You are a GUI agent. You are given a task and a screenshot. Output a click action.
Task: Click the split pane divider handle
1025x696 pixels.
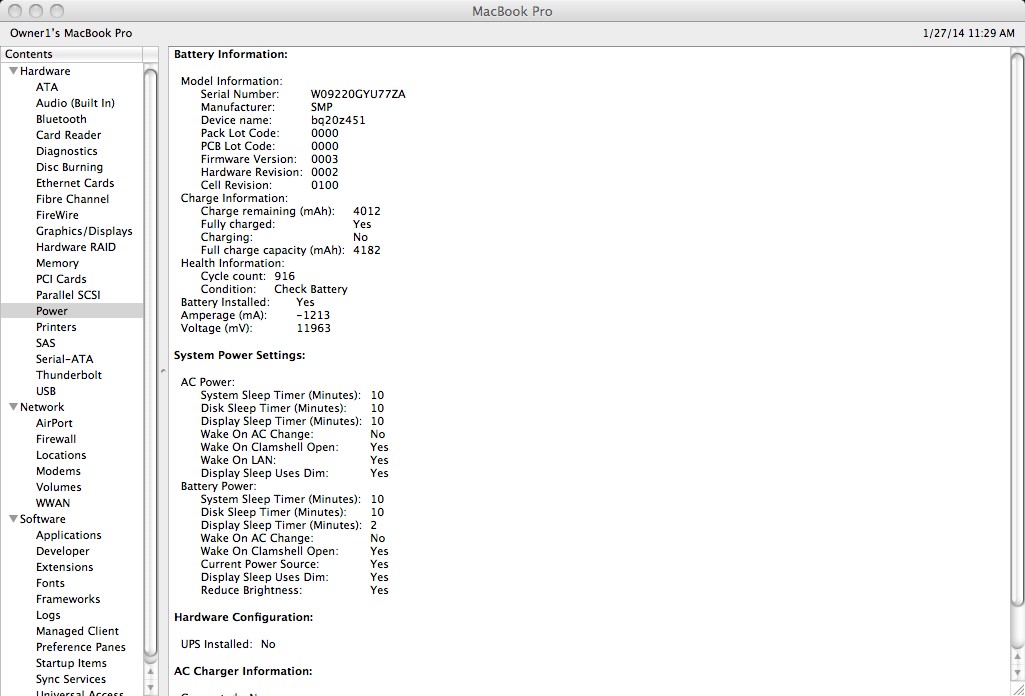click(x=163, y=371)
